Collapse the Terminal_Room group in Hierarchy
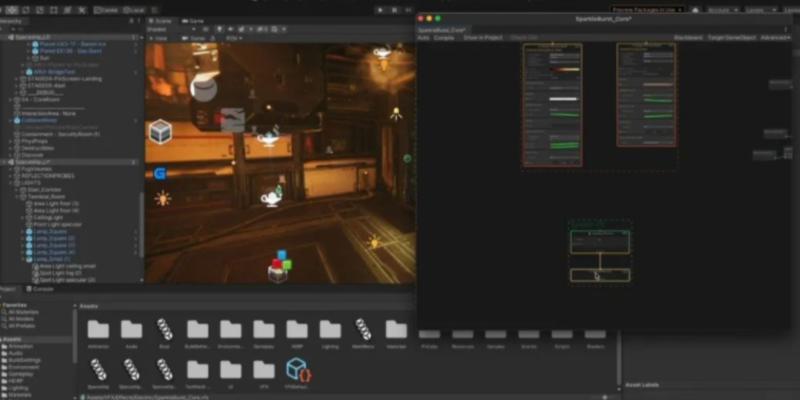Screen dimensions: 800x400 (17, 196)
